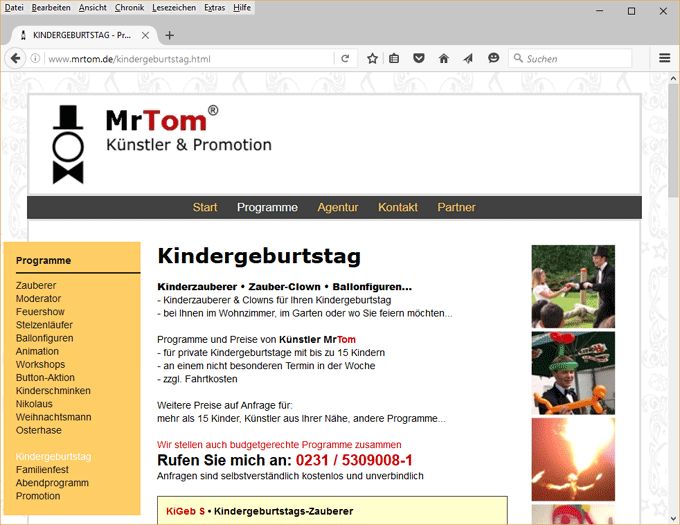This screenshot has width=680, height=525.
Task: Open Partner in the navigation bar
Action: point(456,207)
